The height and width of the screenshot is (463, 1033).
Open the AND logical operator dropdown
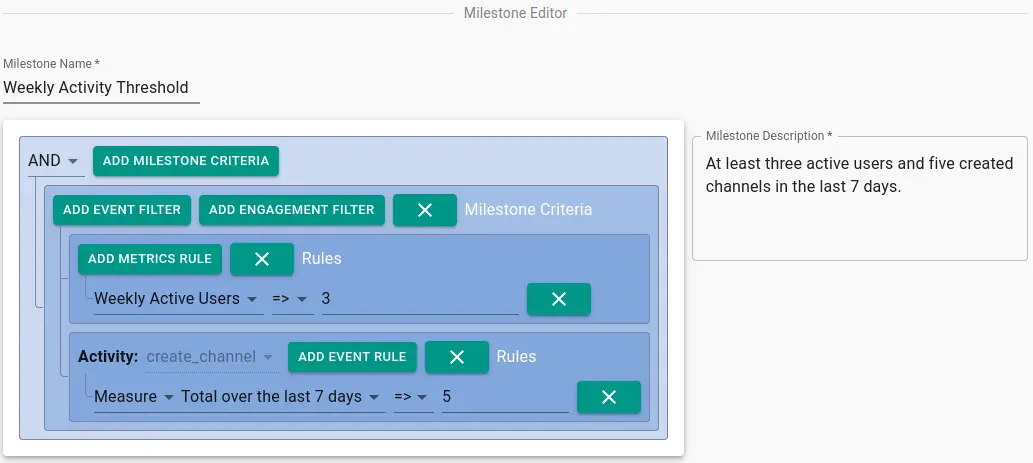click(x=55, y=161)
